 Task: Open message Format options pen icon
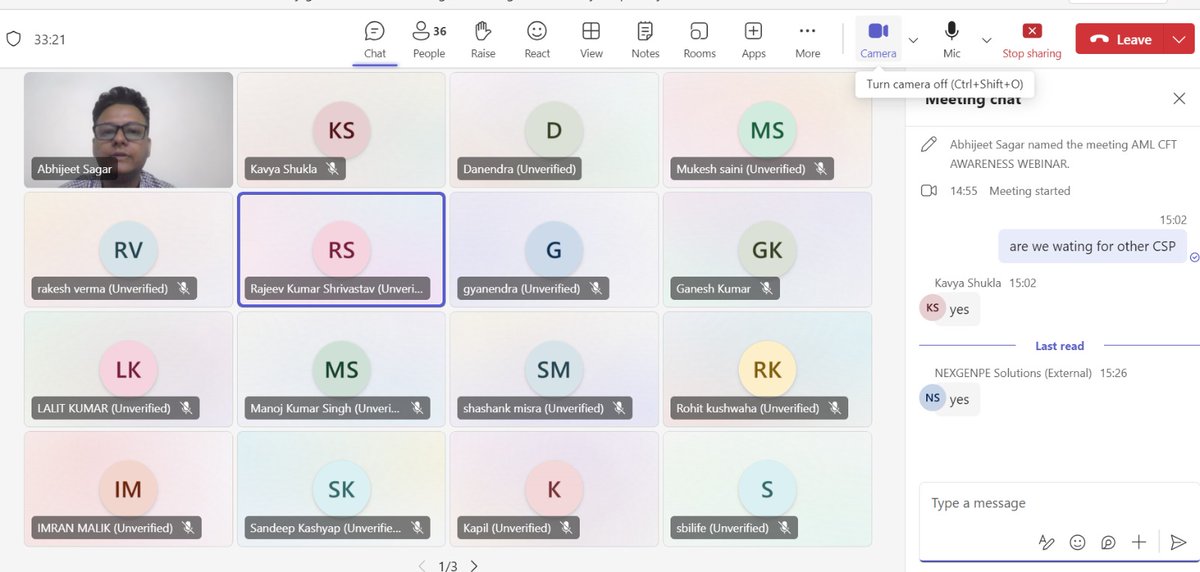pos(1046,542)
